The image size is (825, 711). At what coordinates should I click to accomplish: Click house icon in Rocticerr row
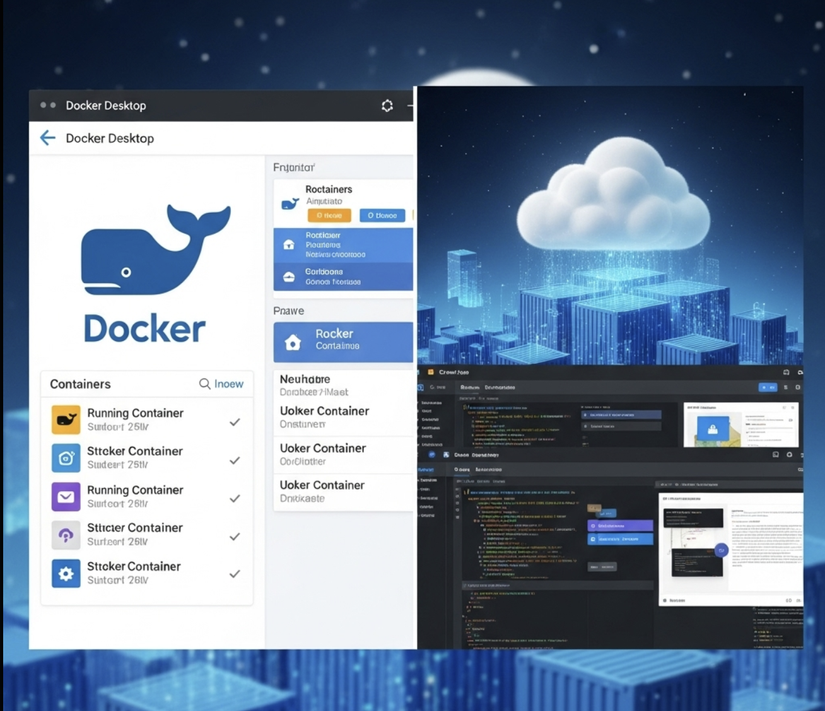[x=289, y=245]
